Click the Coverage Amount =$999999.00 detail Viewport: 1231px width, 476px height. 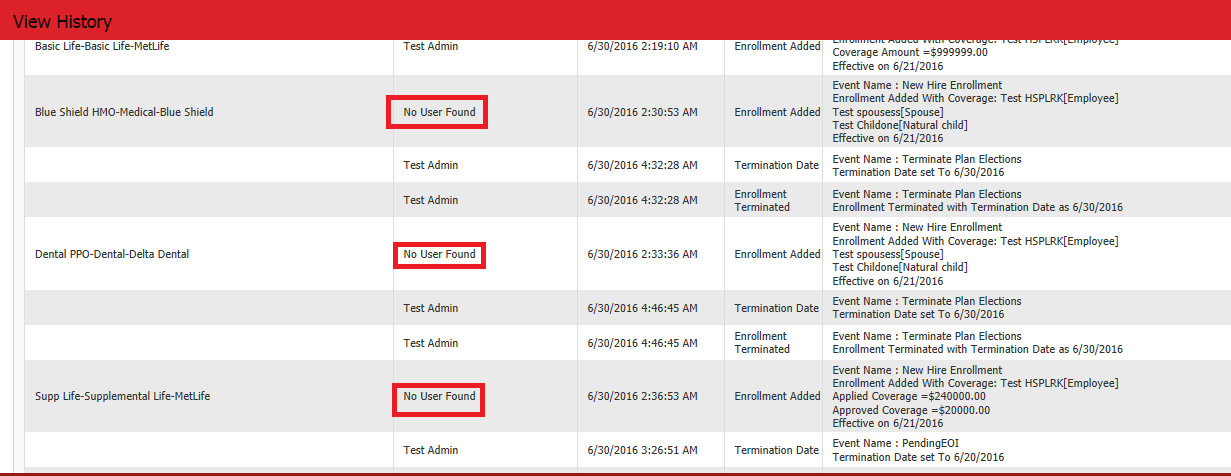[910, 52]
